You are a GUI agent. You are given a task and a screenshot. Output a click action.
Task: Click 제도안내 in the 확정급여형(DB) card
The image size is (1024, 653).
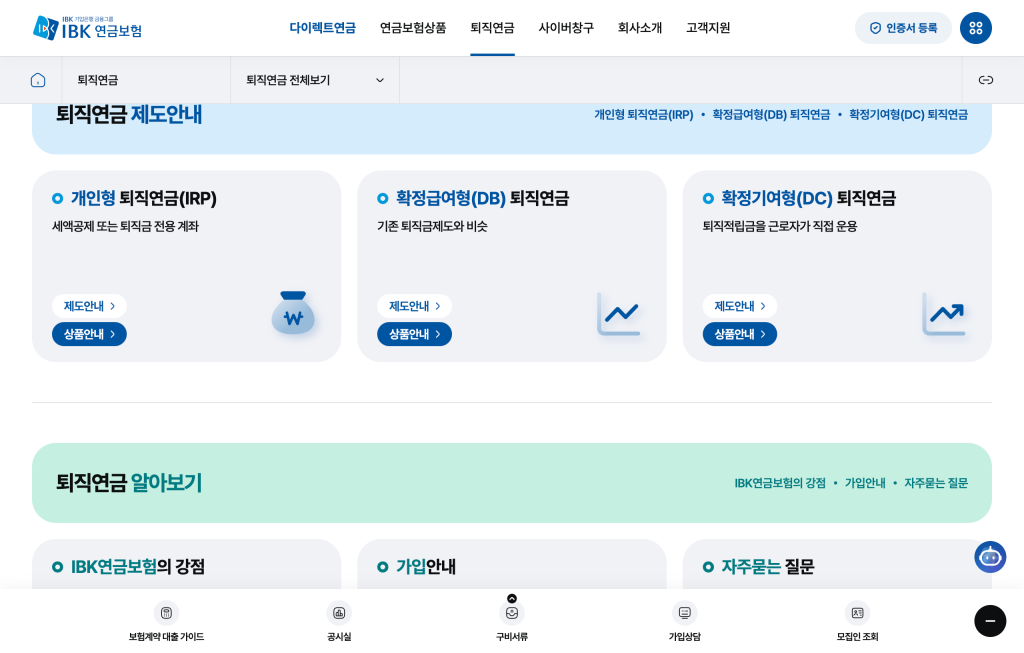[414, 306]
